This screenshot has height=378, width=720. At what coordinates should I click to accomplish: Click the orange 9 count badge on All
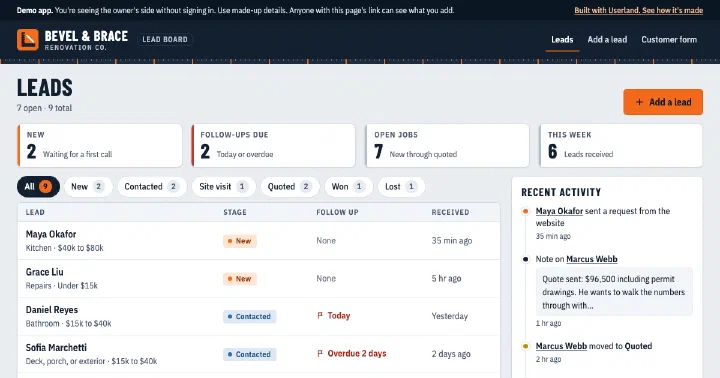pyautogui.click(x=45, y=186)
